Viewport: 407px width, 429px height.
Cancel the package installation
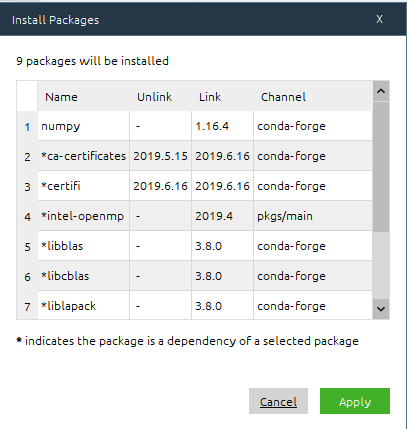click(278, 401)
